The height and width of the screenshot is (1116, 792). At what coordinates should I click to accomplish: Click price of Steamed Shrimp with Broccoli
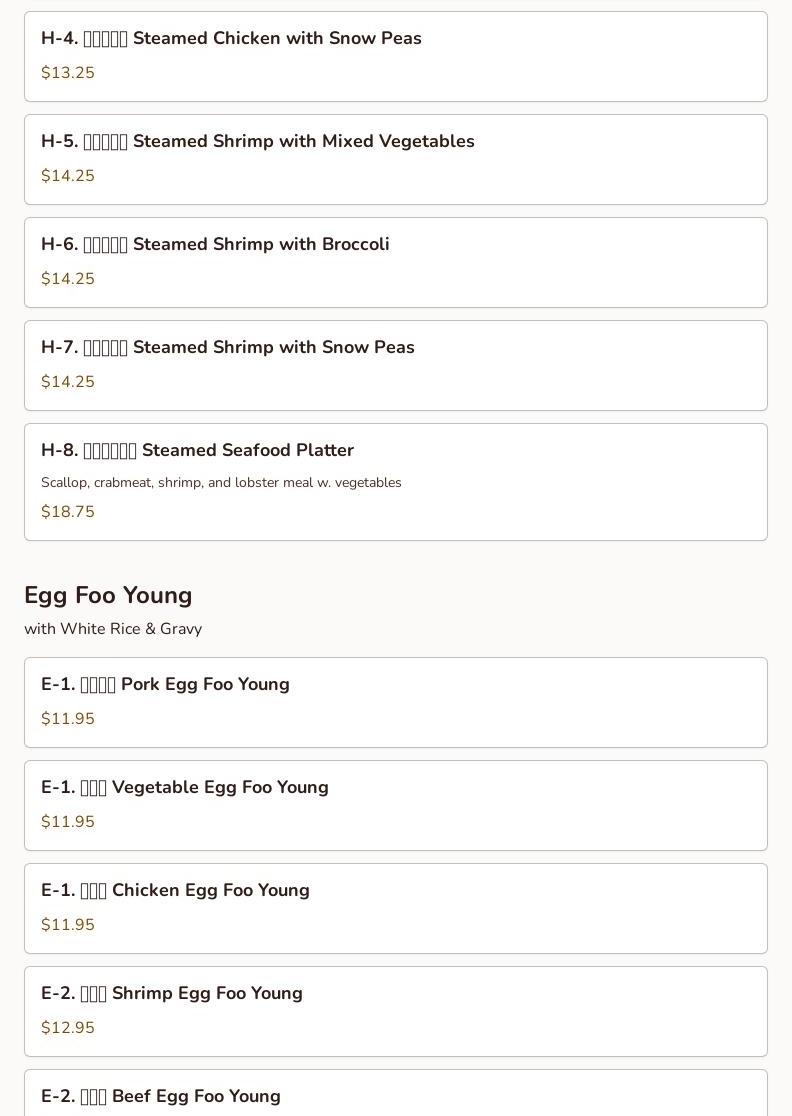click(68, 279)
